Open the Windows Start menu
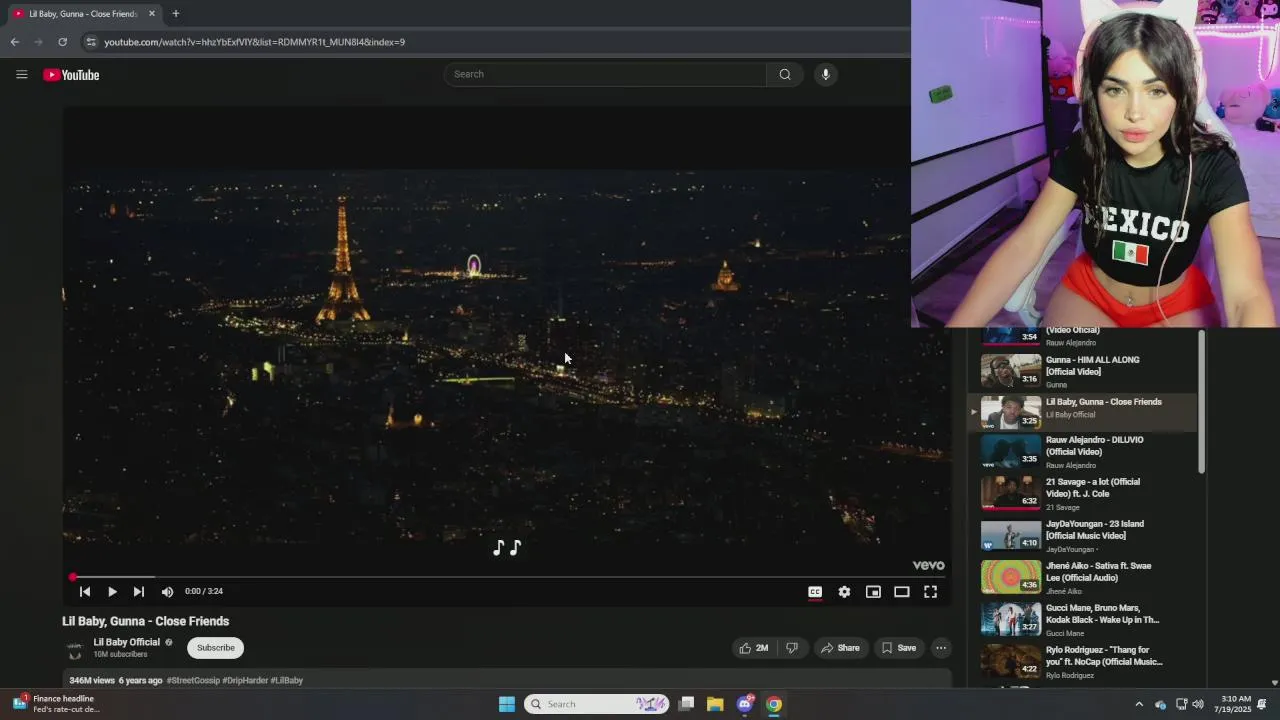Image resolution: width=1280 pixels, height=720 pixels. point(507,704)
